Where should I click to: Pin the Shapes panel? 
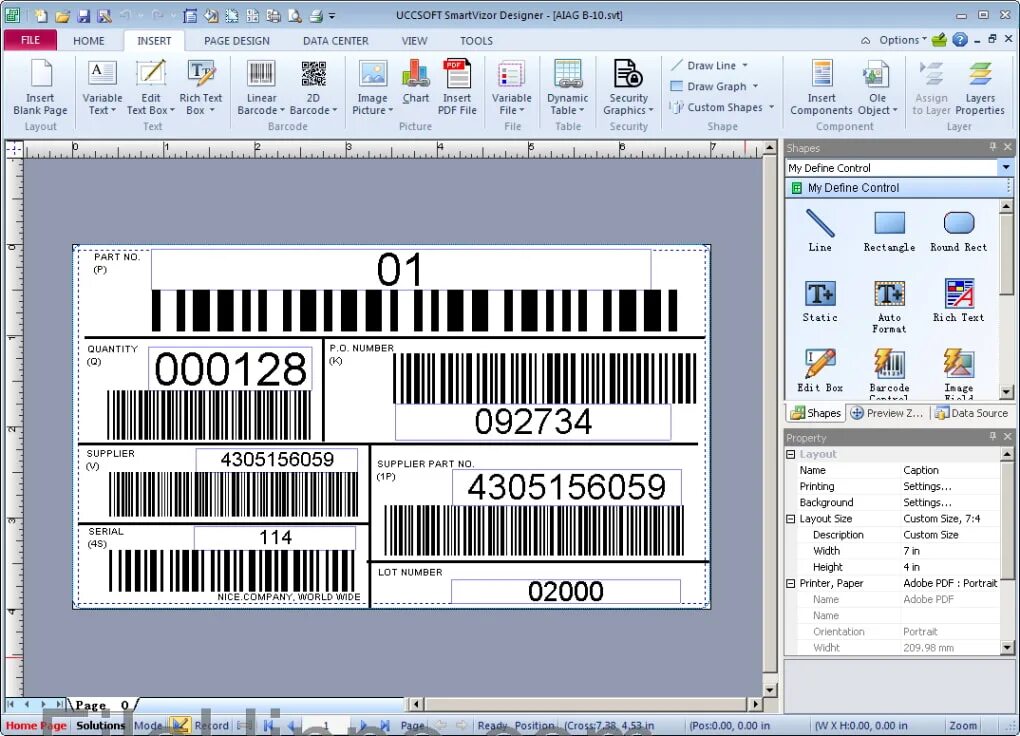point(993,147)
